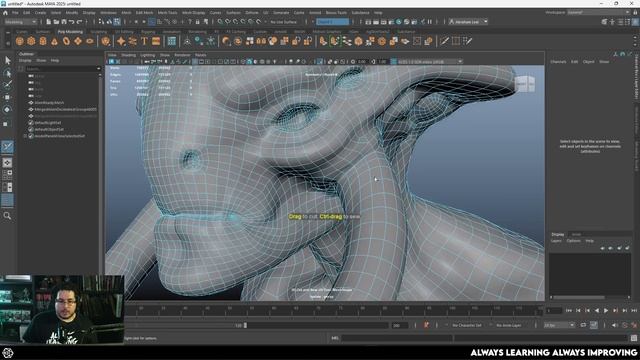640x360 pixels.
Task: Click Play Backward in the playback controls
Action: click(x=597, y=311)
